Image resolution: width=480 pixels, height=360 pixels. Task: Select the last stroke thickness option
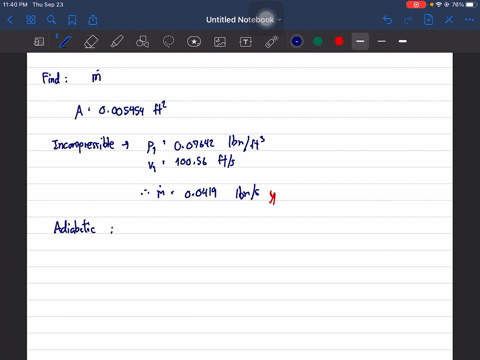(x=403, y=41)
